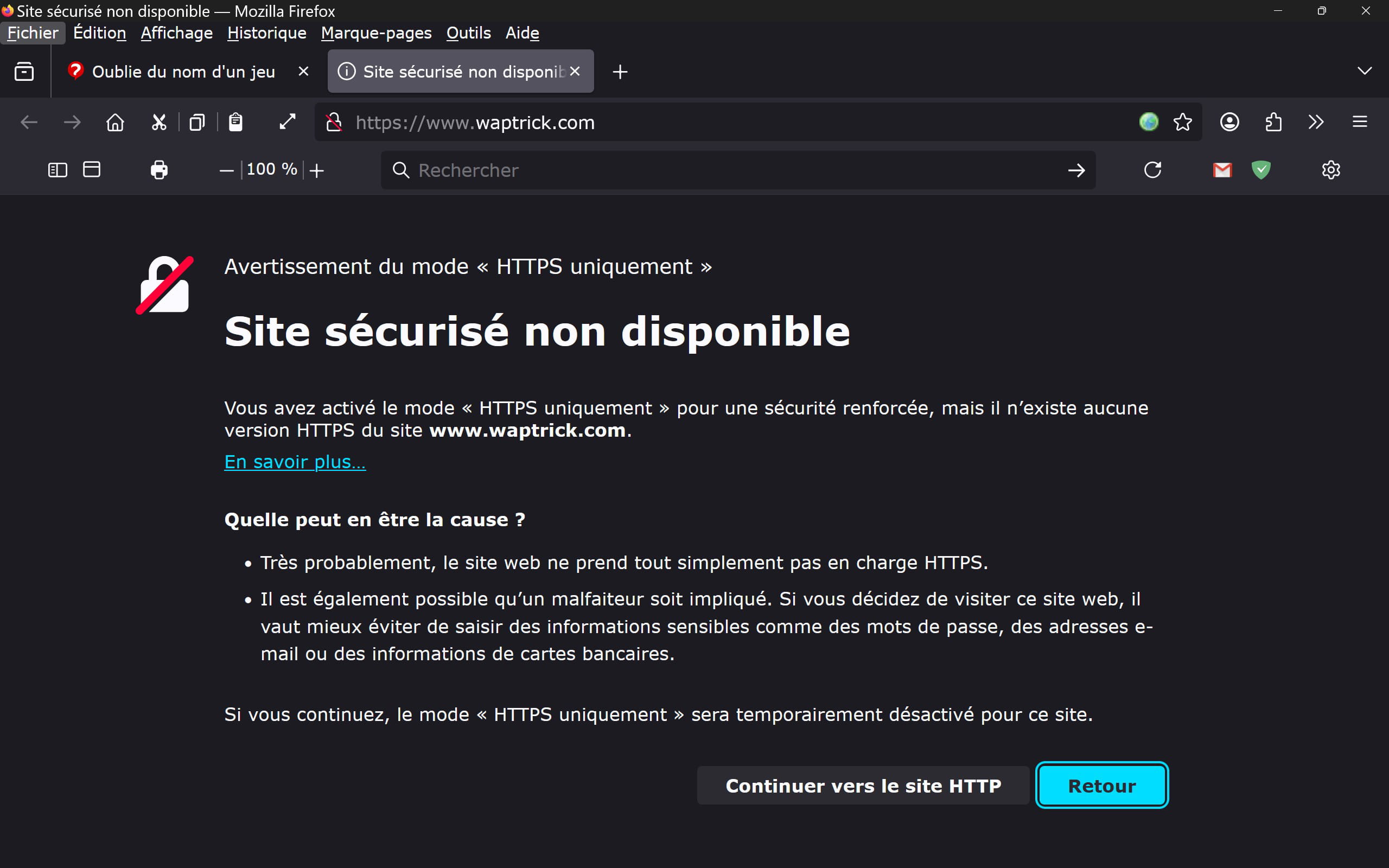1389x868 pixels.
Task: Open the Historique menu
Action: (x=267, y=33)
